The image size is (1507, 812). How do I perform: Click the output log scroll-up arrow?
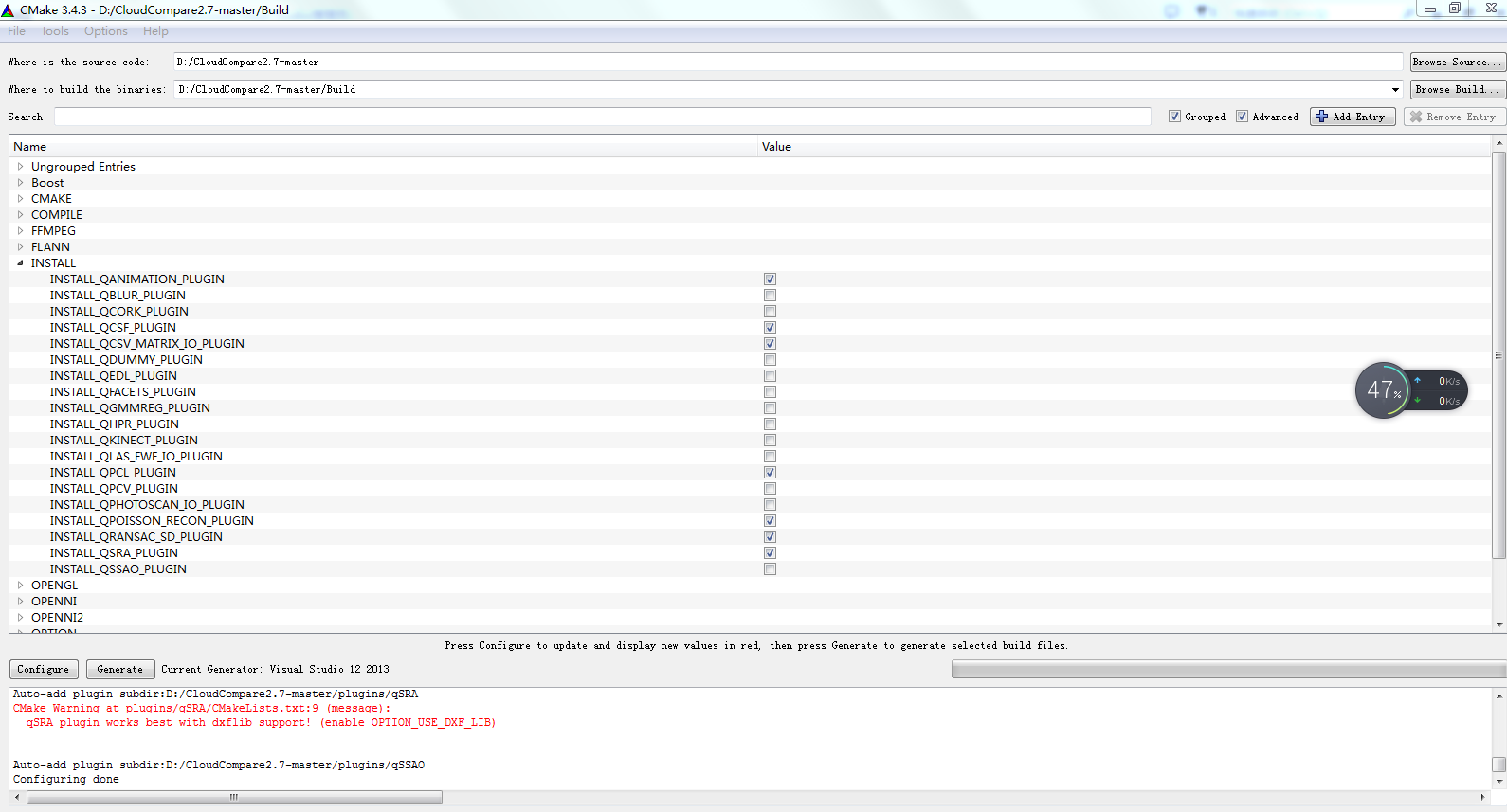tap(1499, 696)
